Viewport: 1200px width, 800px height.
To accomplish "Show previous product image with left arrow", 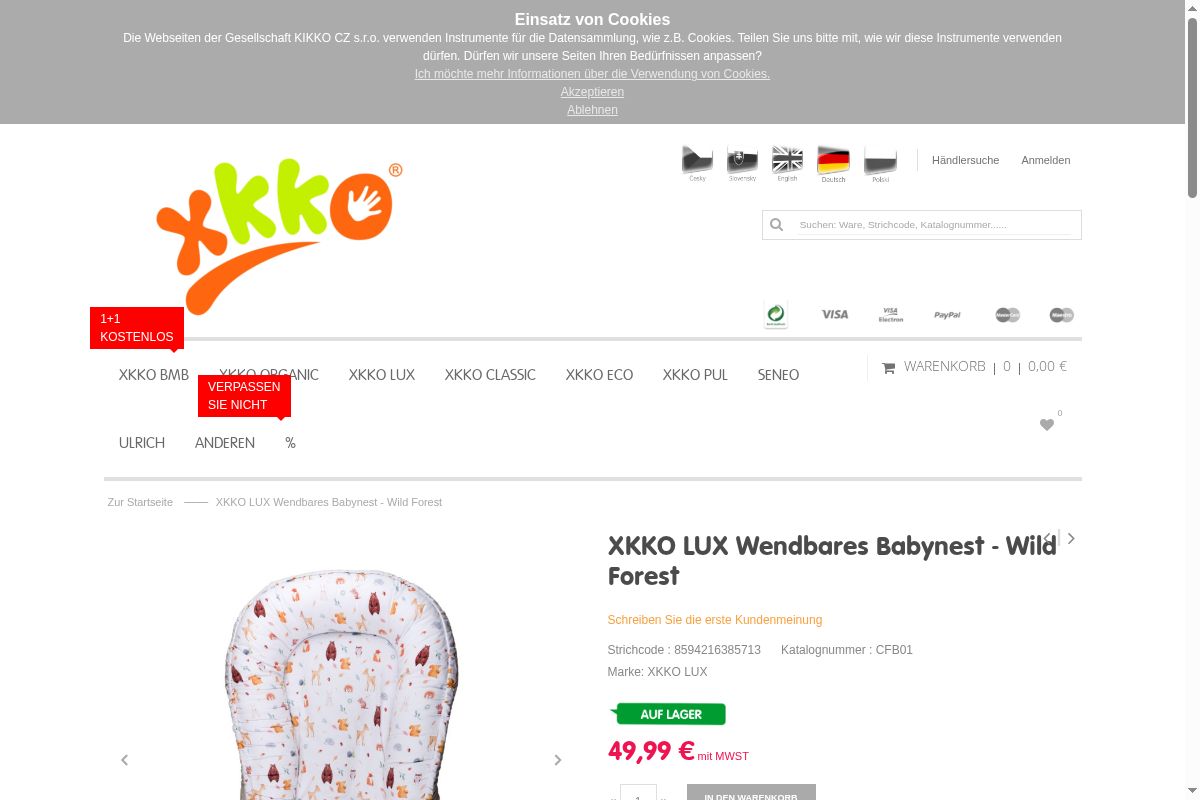I will coord(125,760).
